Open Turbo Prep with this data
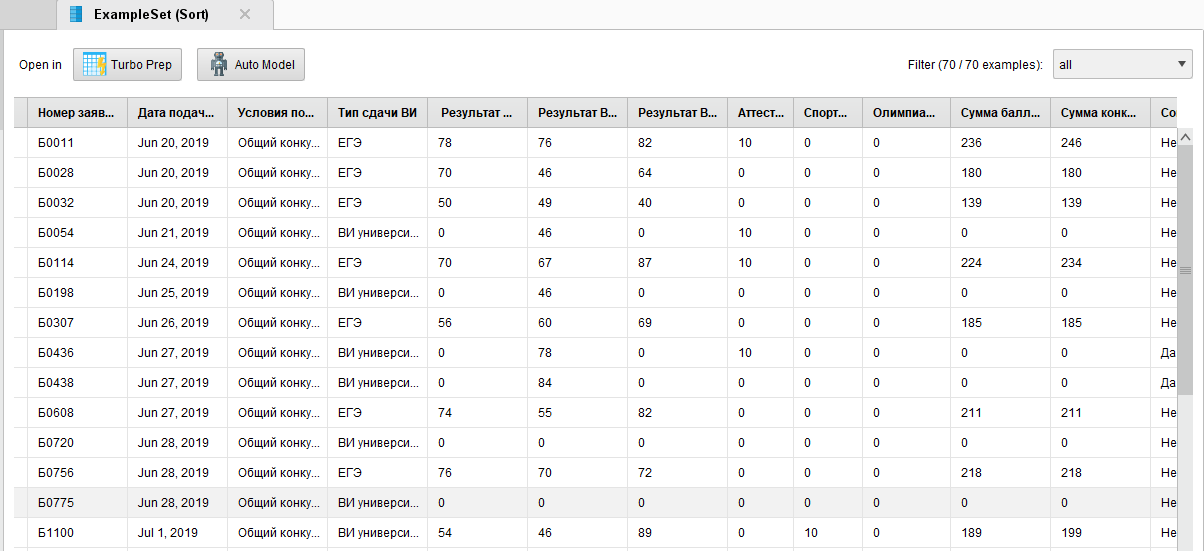The image size is (1204, 551). [127, 65]
